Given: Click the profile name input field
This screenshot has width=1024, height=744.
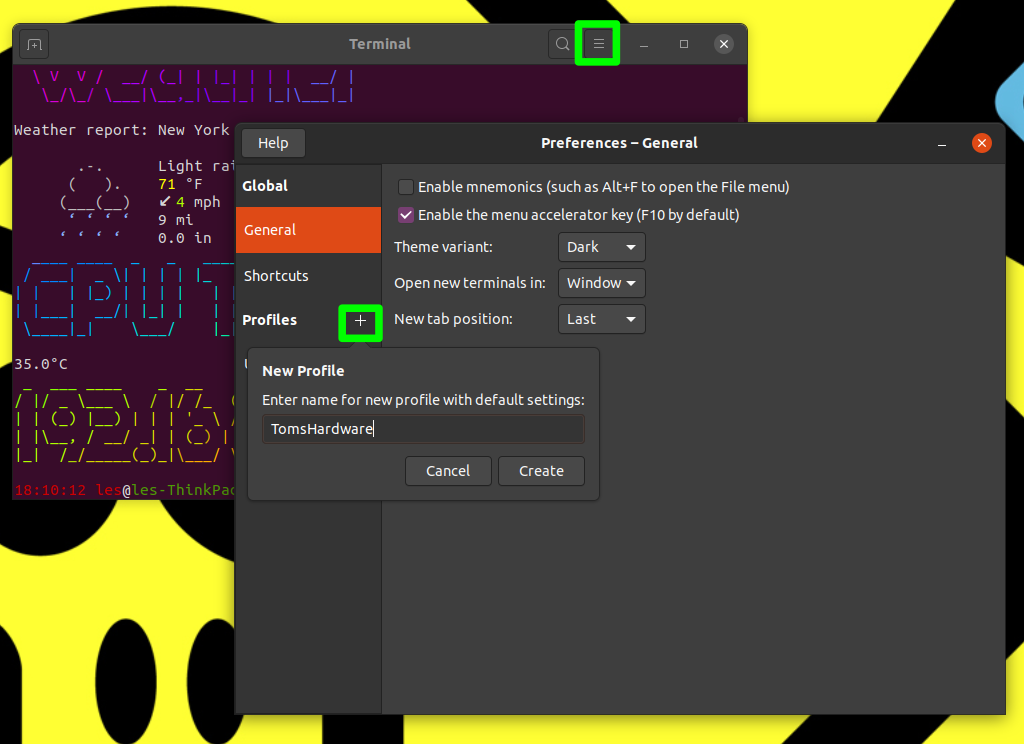Looking at the screenshot, I should (x=422, y=428).
